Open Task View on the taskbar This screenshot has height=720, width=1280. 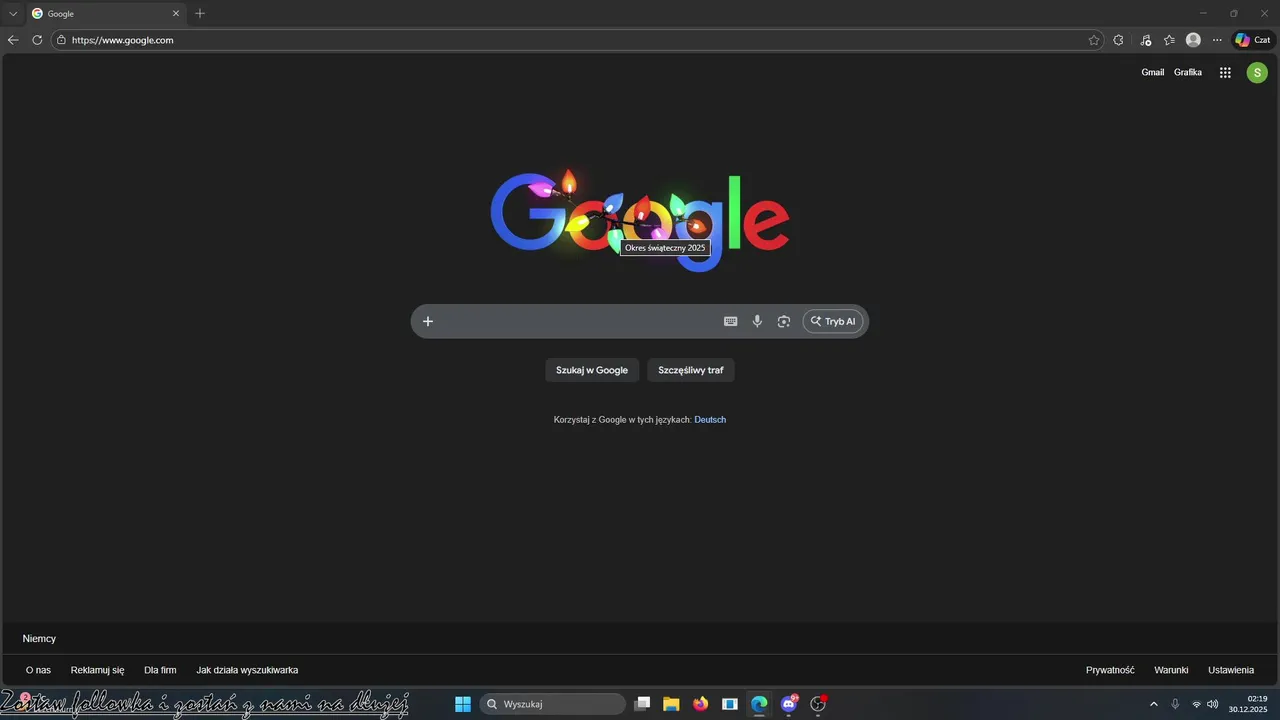[643, 704]
